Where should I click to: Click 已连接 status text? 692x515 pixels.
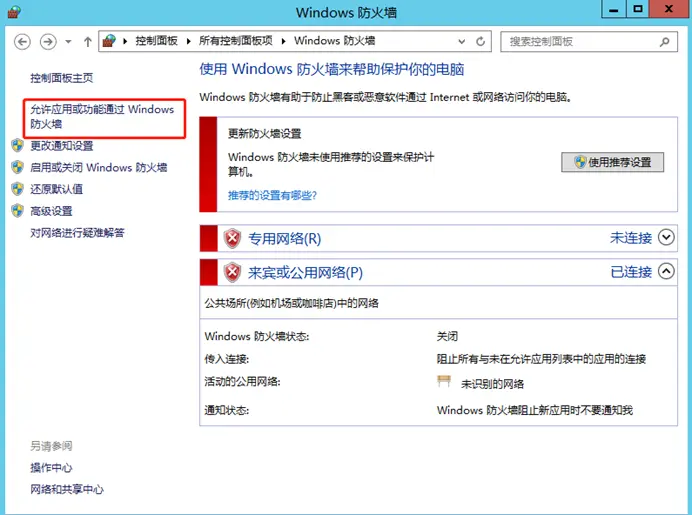631,272
